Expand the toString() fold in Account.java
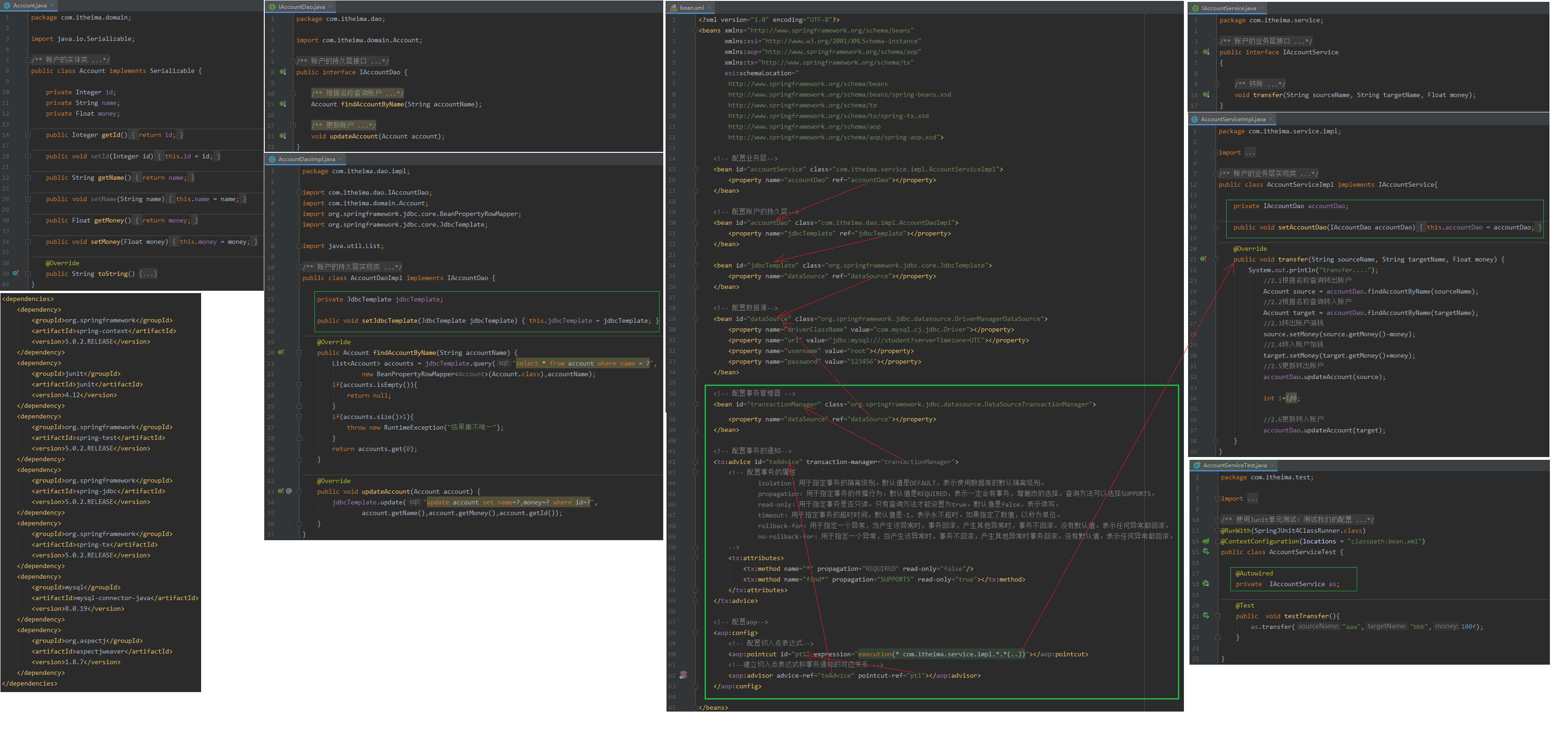This screenshot has width=1568, height=732. (x=28, y=274)
